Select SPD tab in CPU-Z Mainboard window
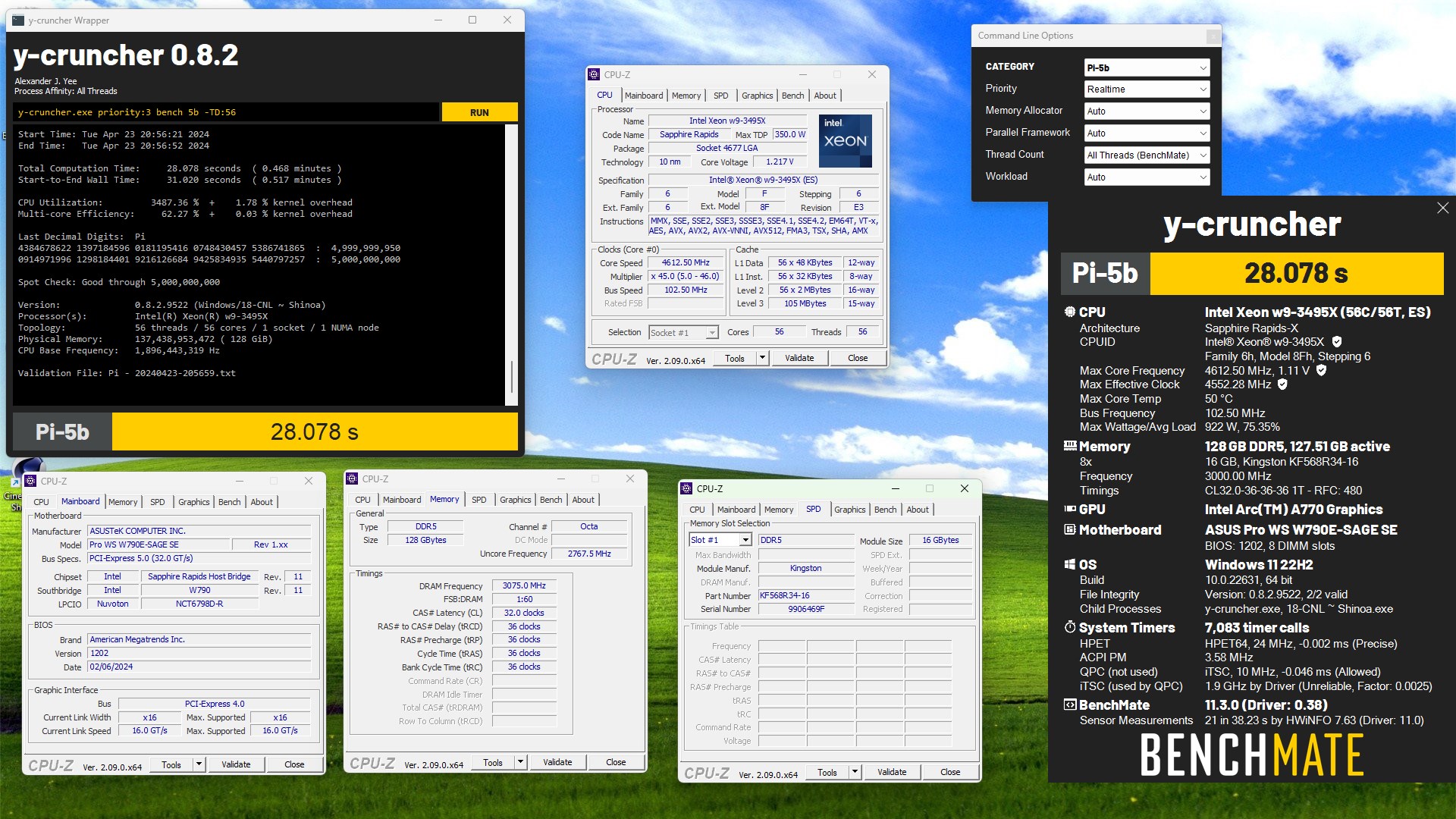Image resolution: width=1456 pixels, height=819 pixels. tap(158, 502)
